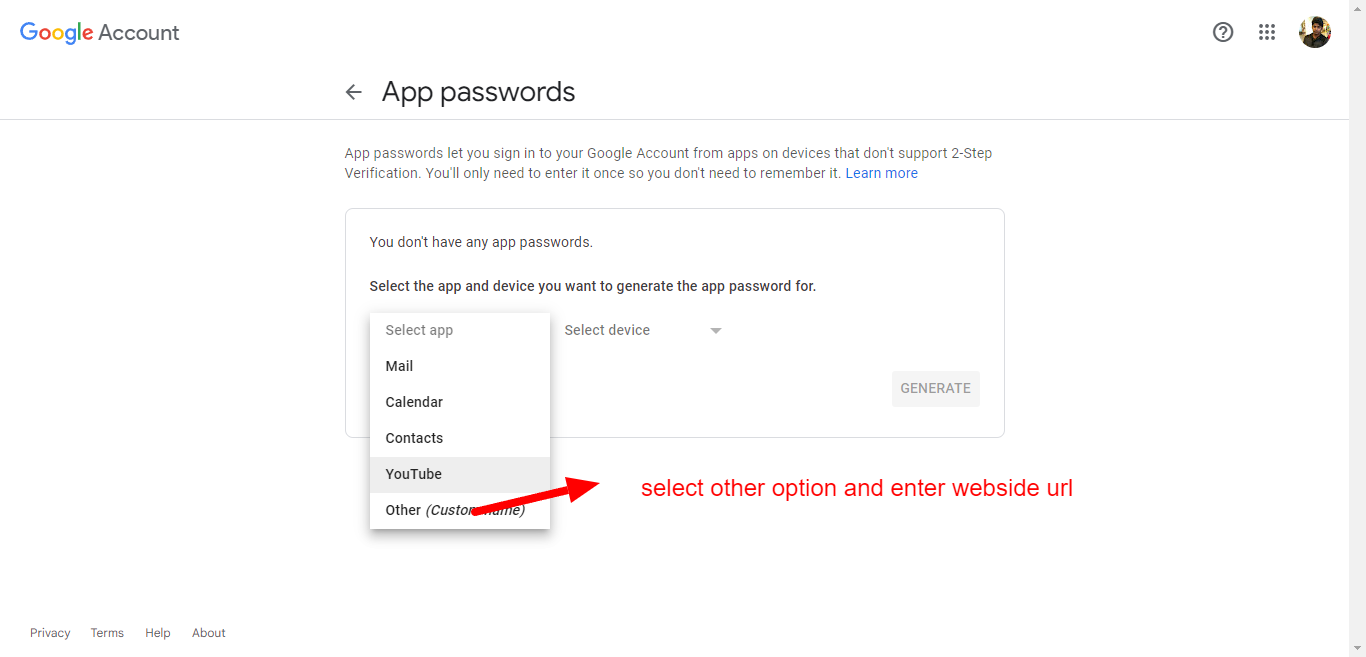The height and width of the screenshot is (657, 1366).
Task: Pick Calendar in the app list
Action: 414,402
